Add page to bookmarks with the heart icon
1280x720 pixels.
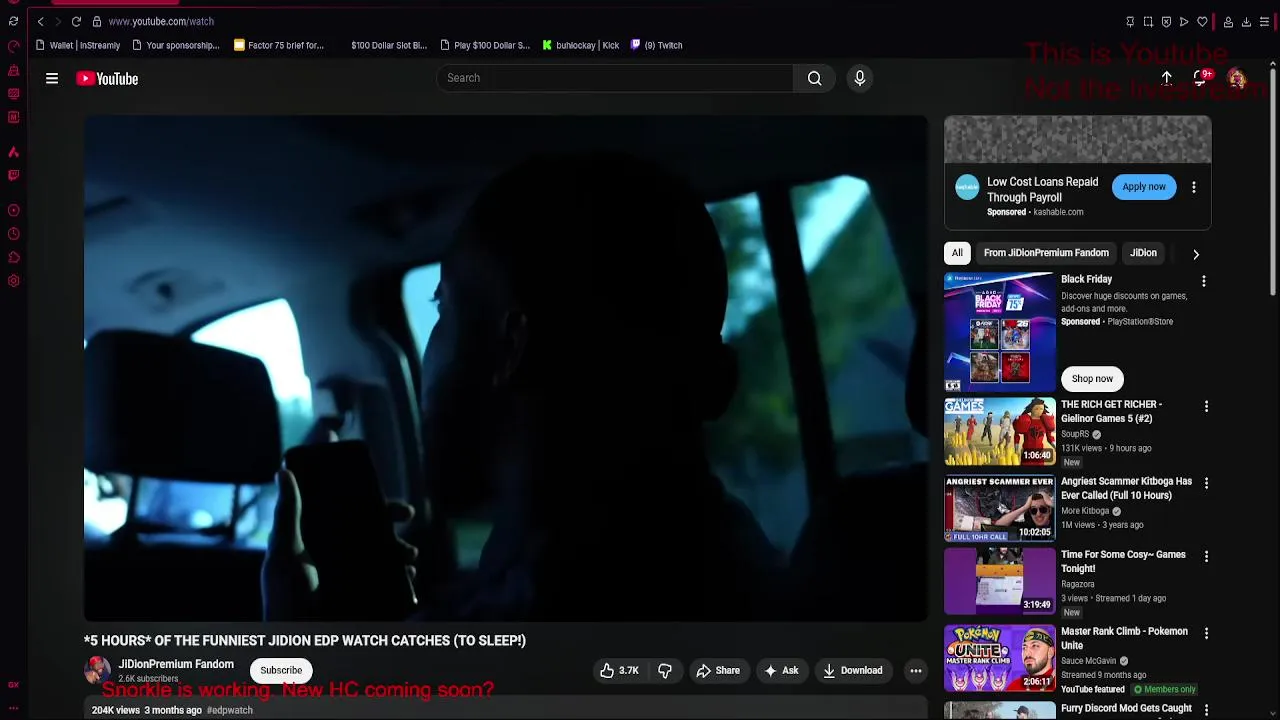click(1202, 21)
